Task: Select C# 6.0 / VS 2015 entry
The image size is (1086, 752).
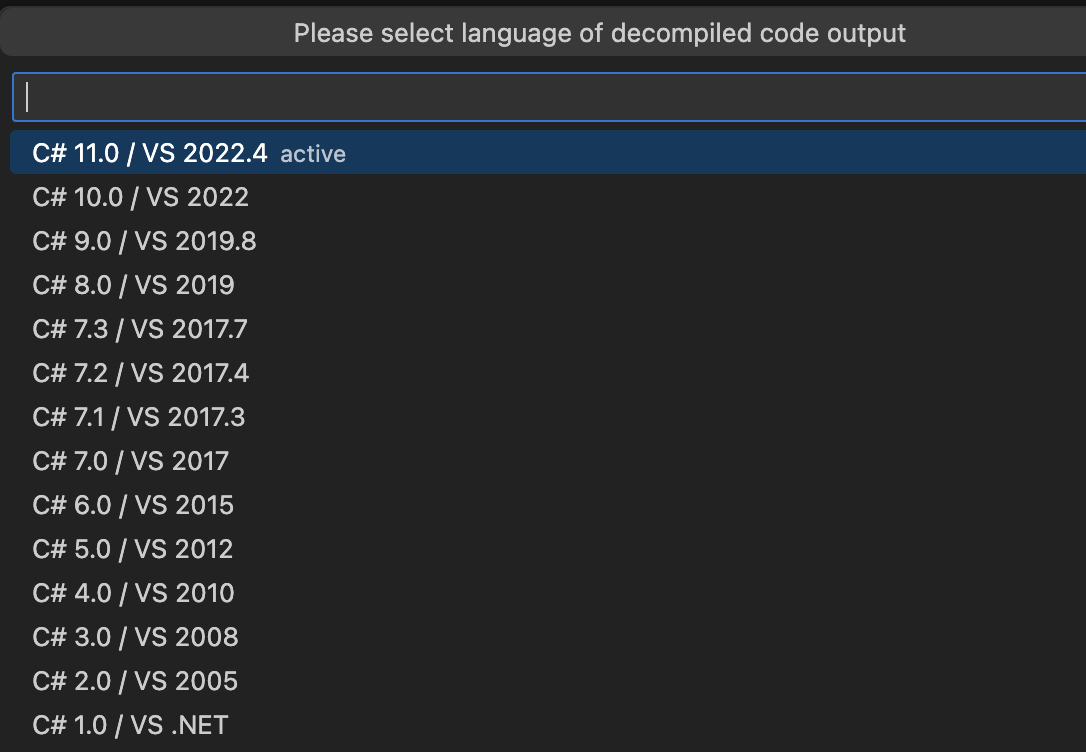Action: (x=132, y=505)
